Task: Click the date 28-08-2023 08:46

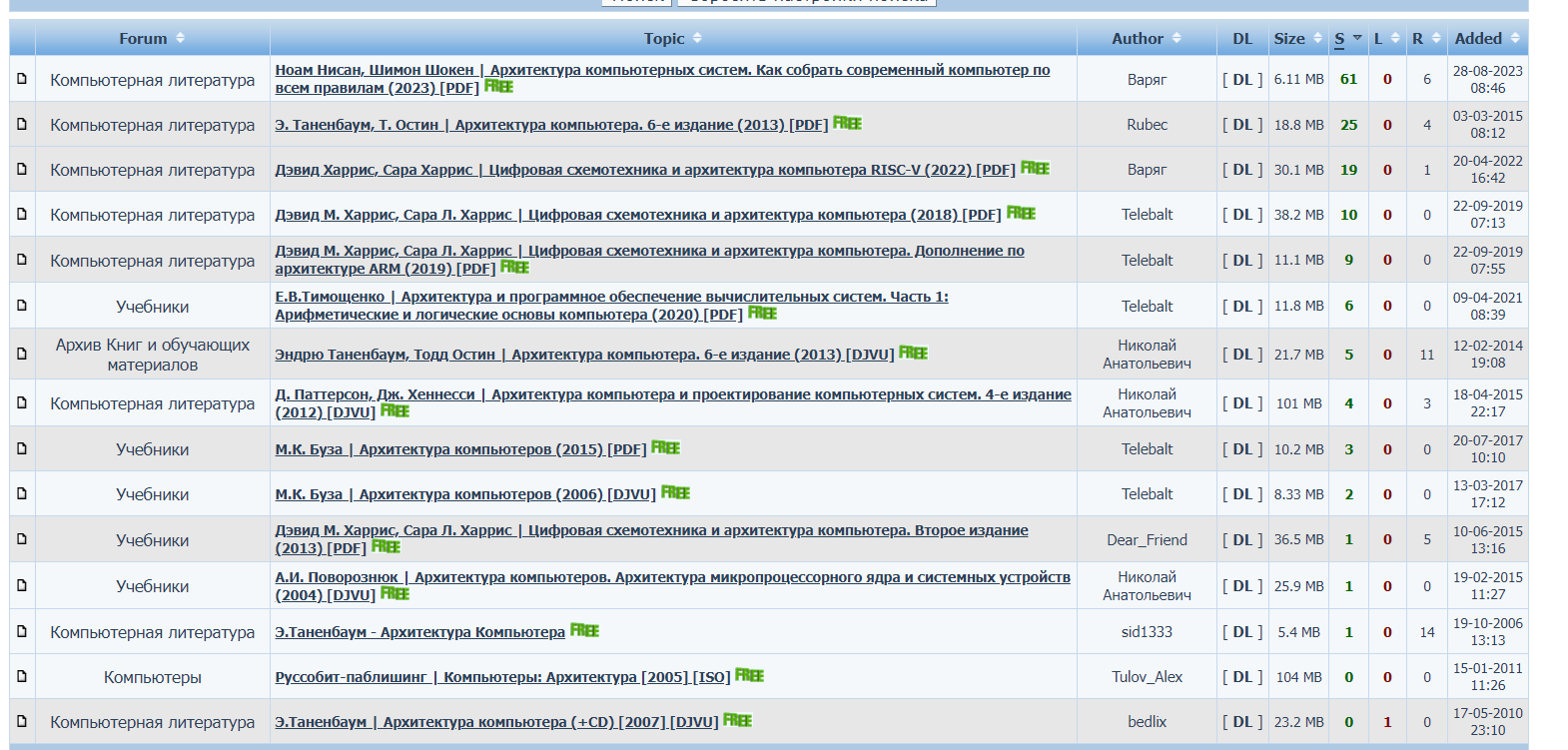Action: [x=1487, y=79]
